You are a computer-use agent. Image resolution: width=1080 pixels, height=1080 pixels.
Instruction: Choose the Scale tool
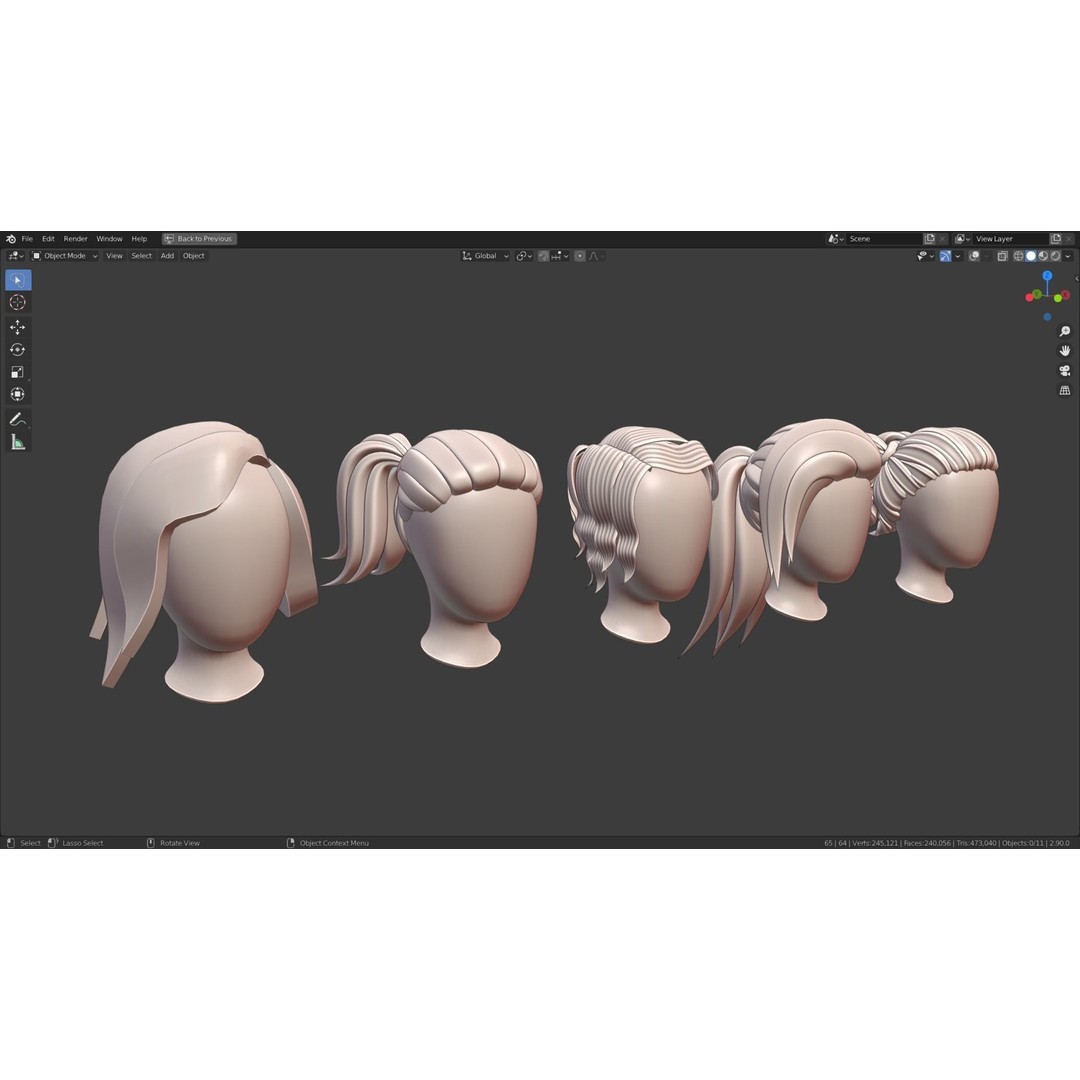point(18,372)
